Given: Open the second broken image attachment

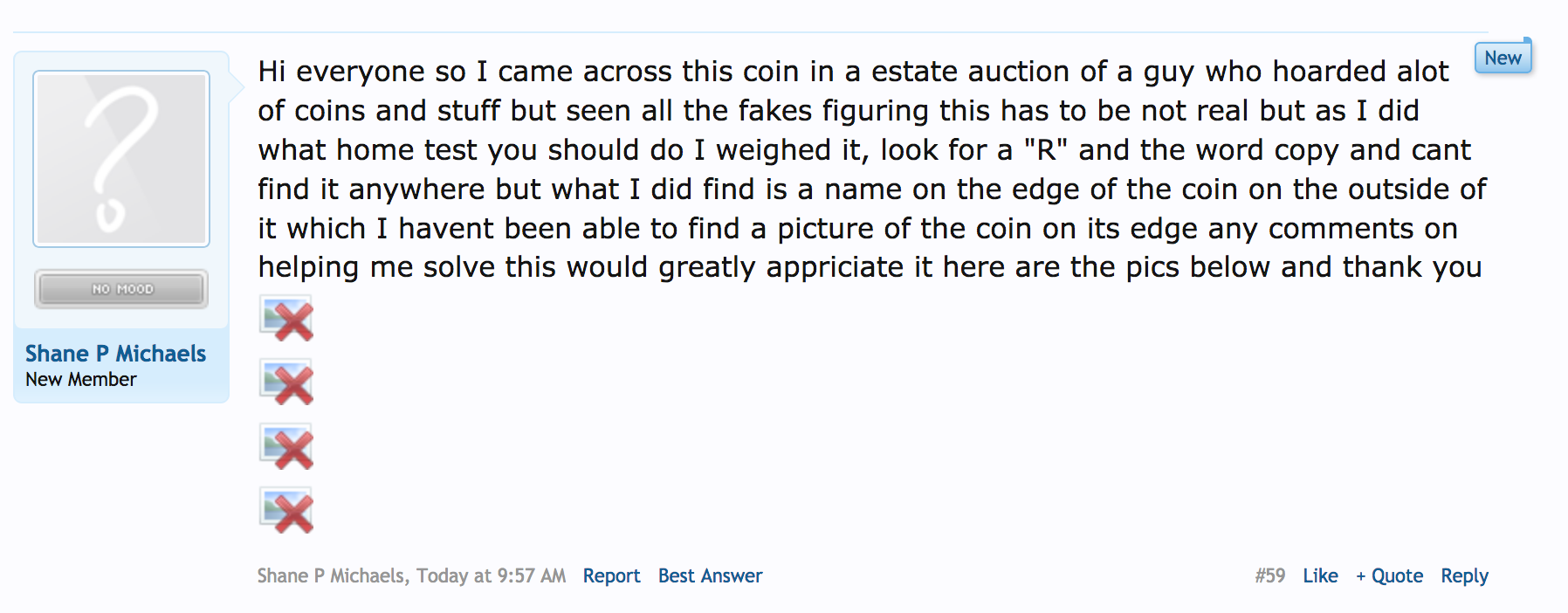Looking at the screenshot, I should click(x=286, y=382).
